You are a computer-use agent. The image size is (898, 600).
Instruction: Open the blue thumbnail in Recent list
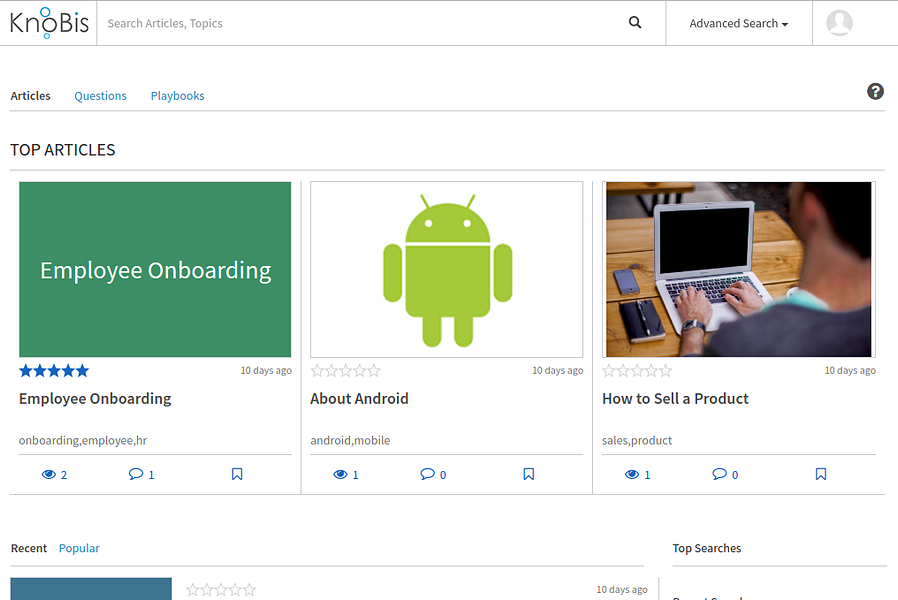(x=91, y=589)
